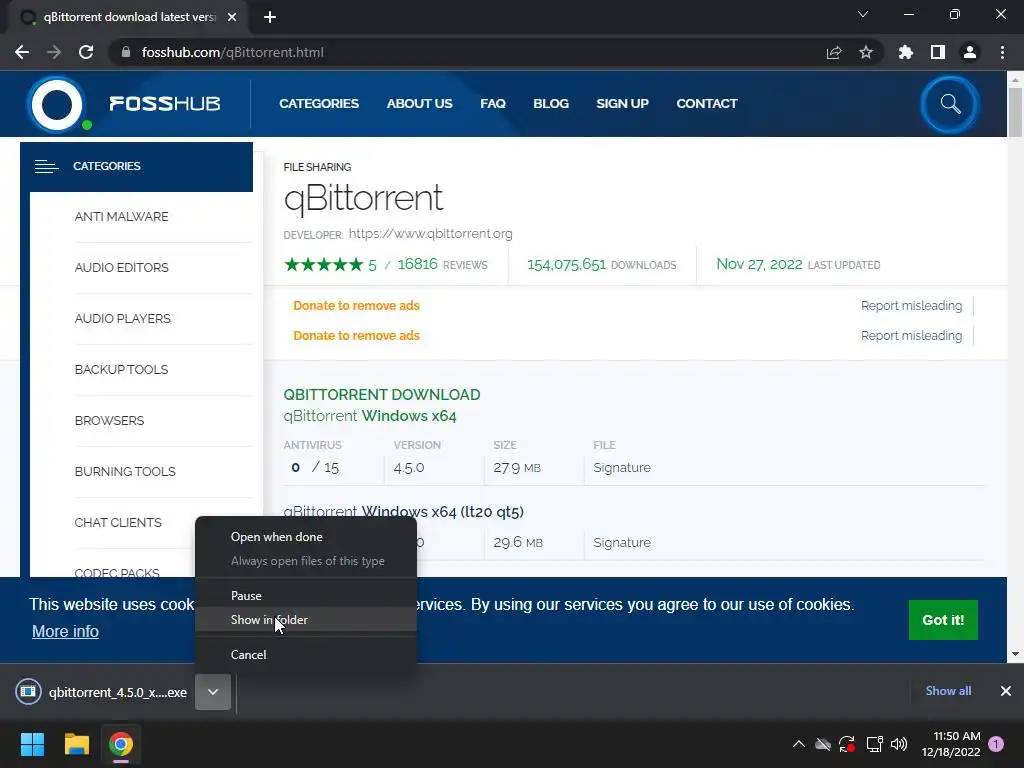
Task: Go to FAQ page
Action: pyautogui.click(x=493, y=104)
